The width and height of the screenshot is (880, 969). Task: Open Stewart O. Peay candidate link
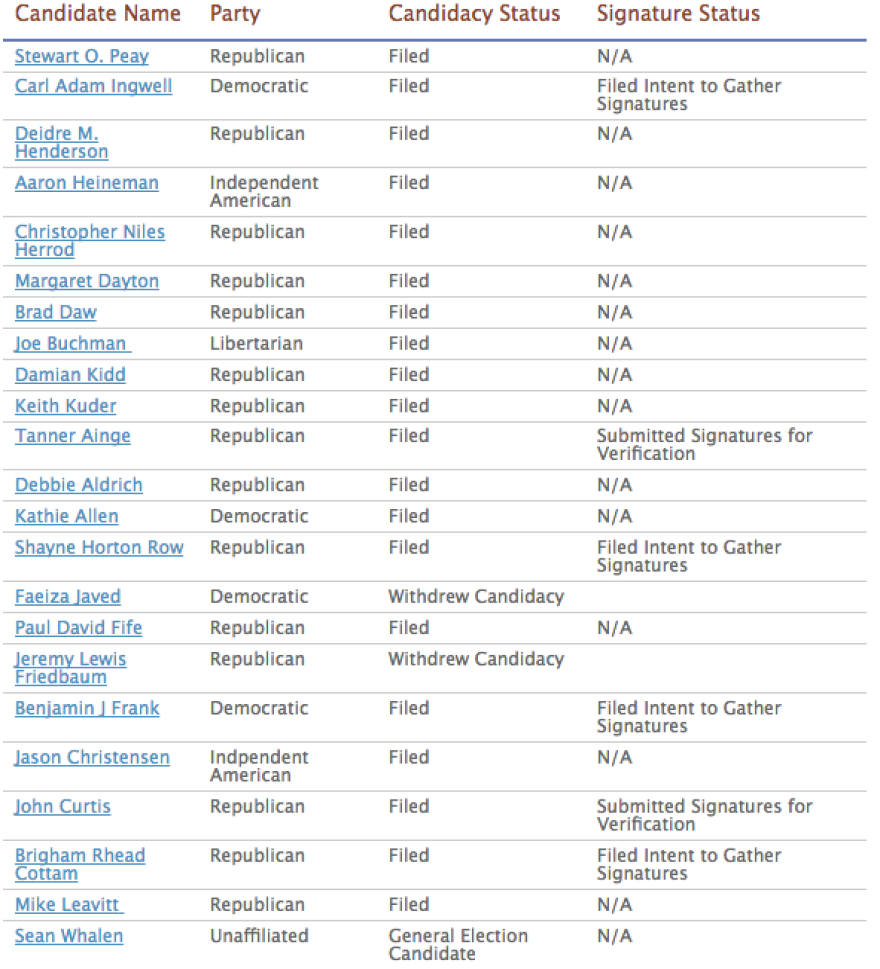tap(82, 56)
